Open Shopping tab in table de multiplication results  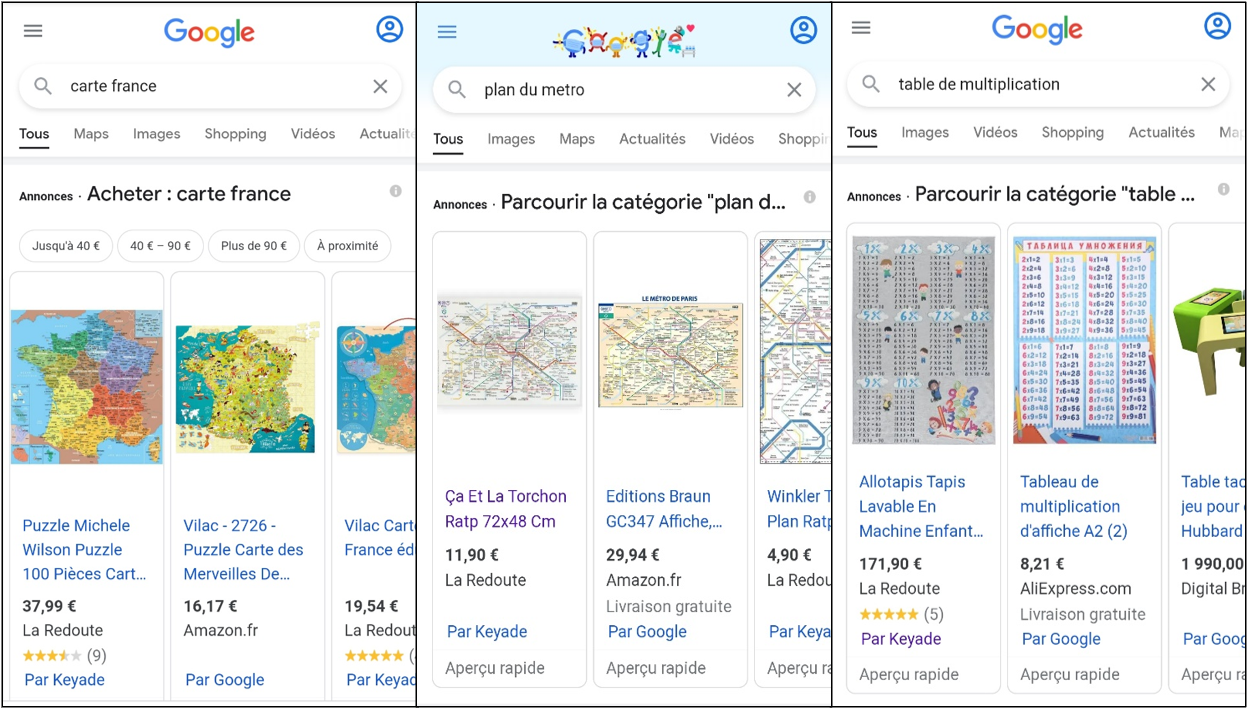point(1073,132)
